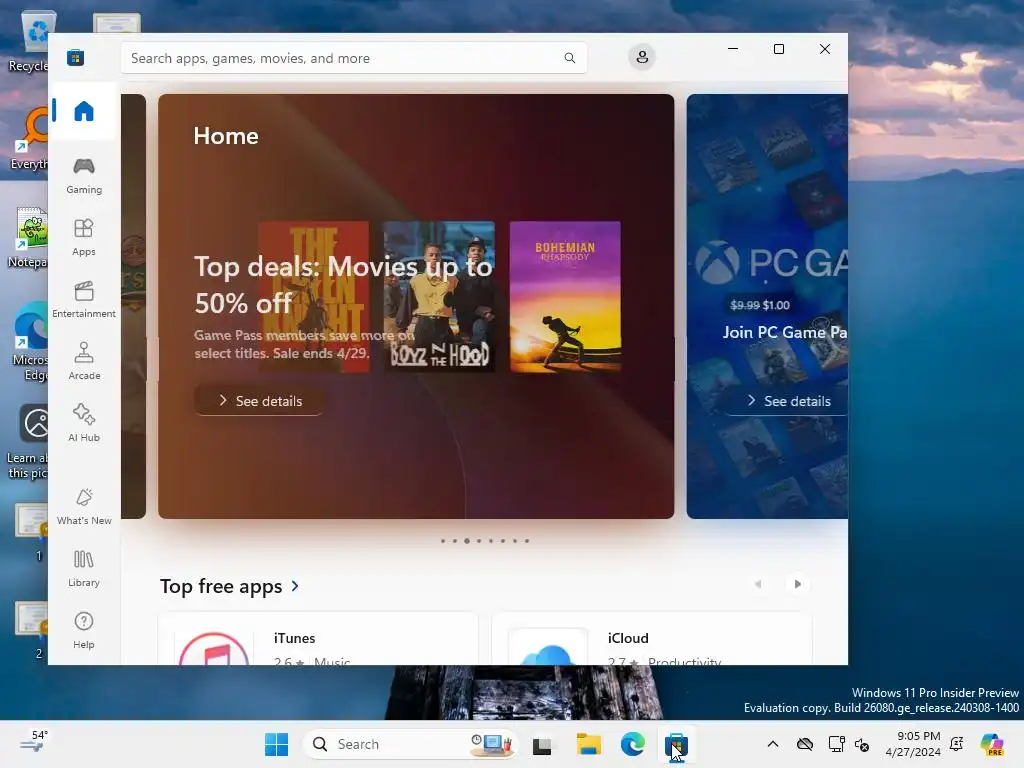Open Top free apps section link

229,586
